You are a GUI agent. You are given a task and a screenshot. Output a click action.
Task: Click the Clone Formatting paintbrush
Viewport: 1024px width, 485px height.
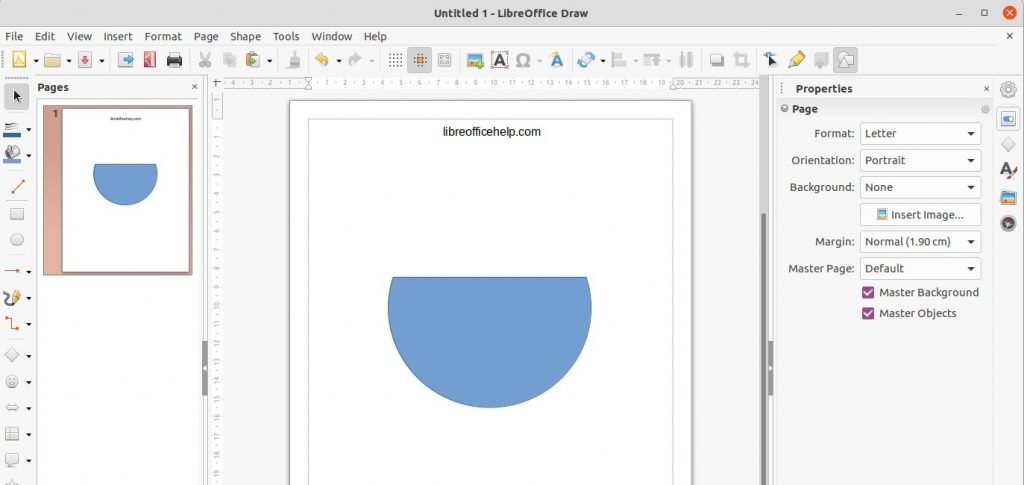click(x=295, y=60)
